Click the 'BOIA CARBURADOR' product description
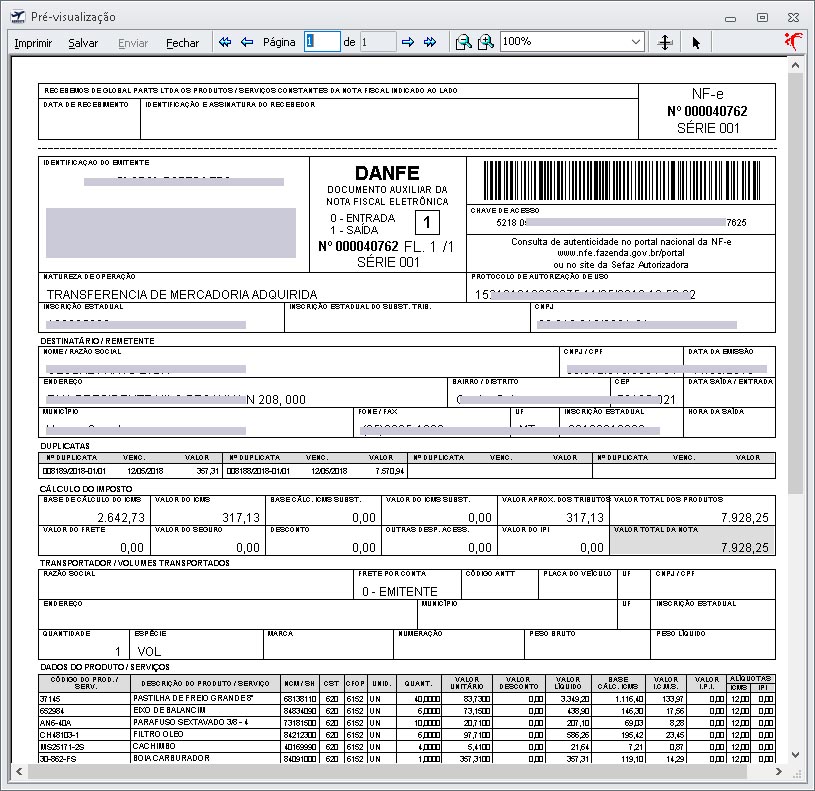The height and width of the screenshot is (791, 815). coord(172,758)
